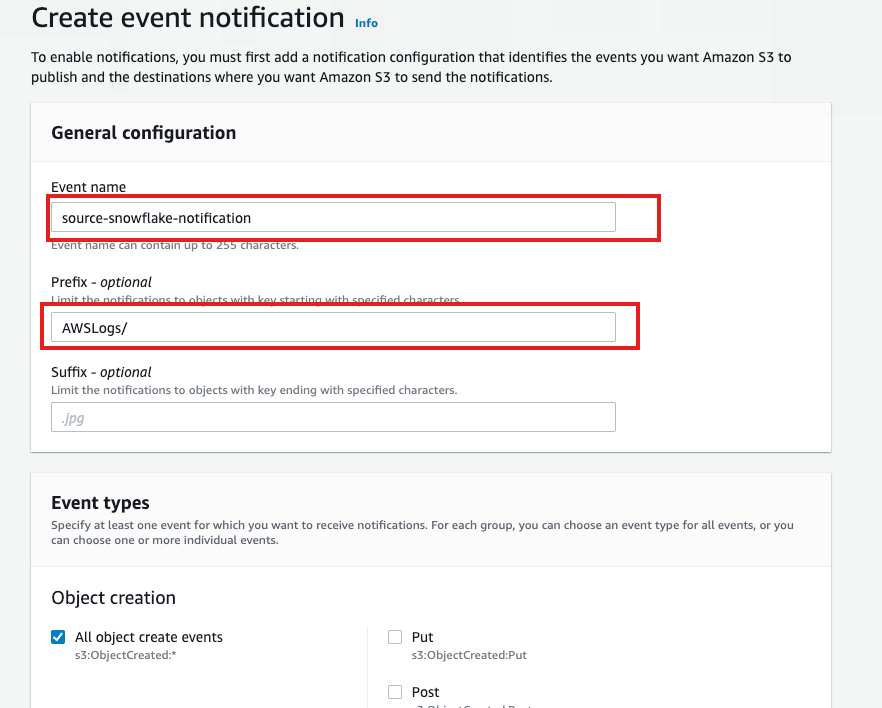Enable the Post event notification checkbox
This screenshot has width=882, height=708.
(395, 691)
